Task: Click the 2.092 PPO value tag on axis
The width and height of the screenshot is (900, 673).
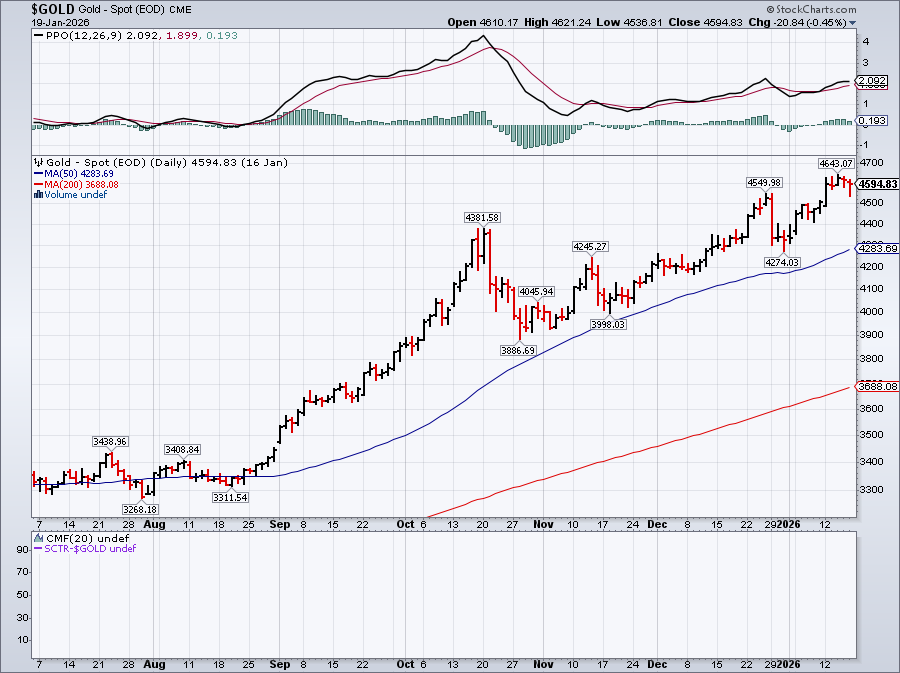Action: pos(870,80)
